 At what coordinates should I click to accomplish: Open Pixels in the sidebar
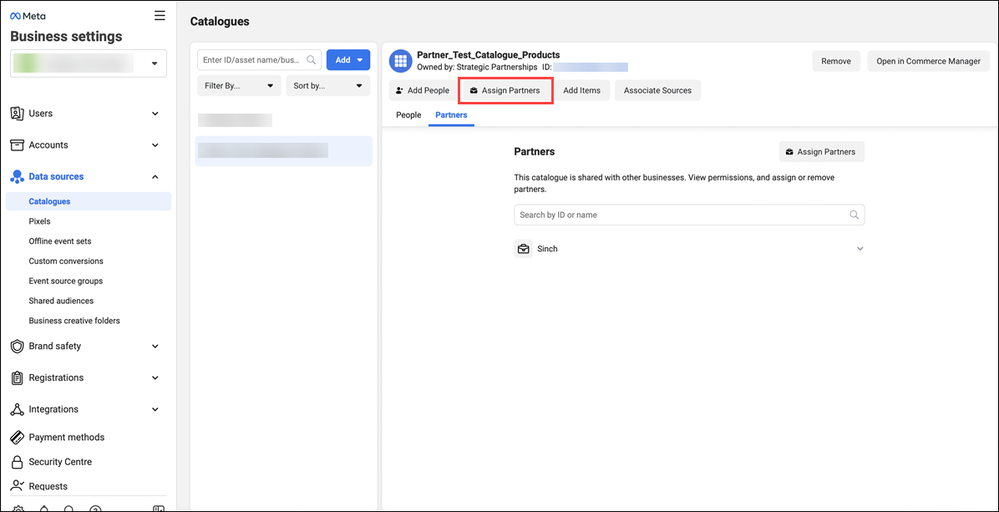pyautogui.click(x=40, y=222)
